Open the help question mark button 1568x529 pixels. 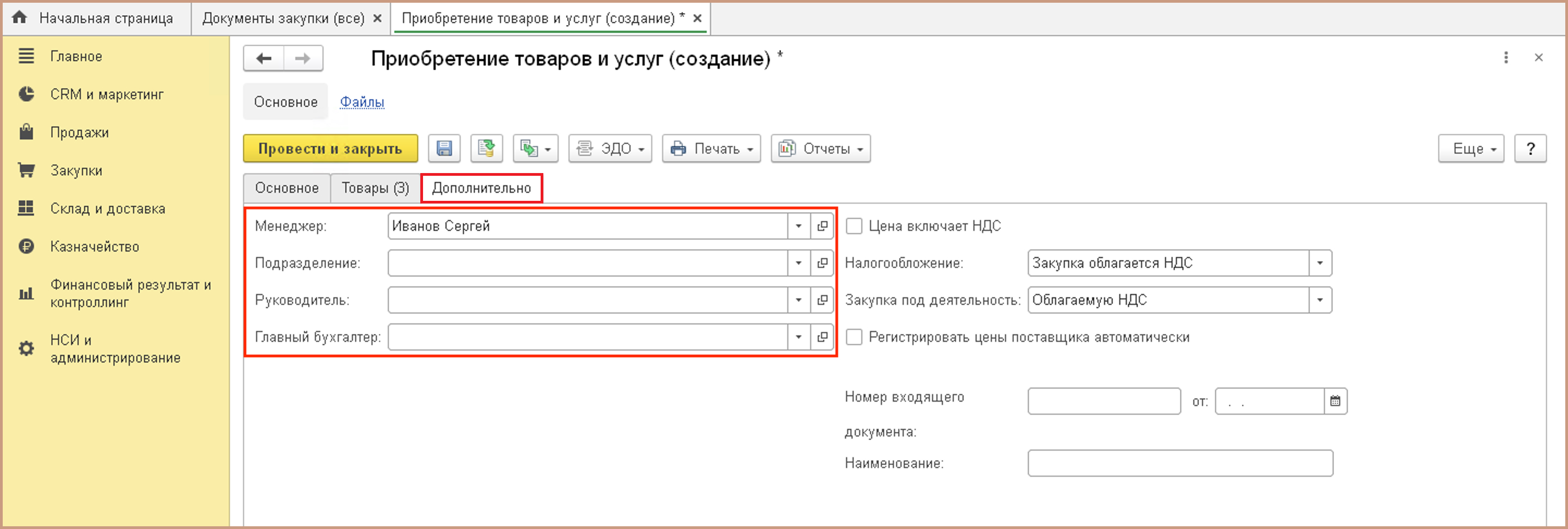[x=1530, y=149]
